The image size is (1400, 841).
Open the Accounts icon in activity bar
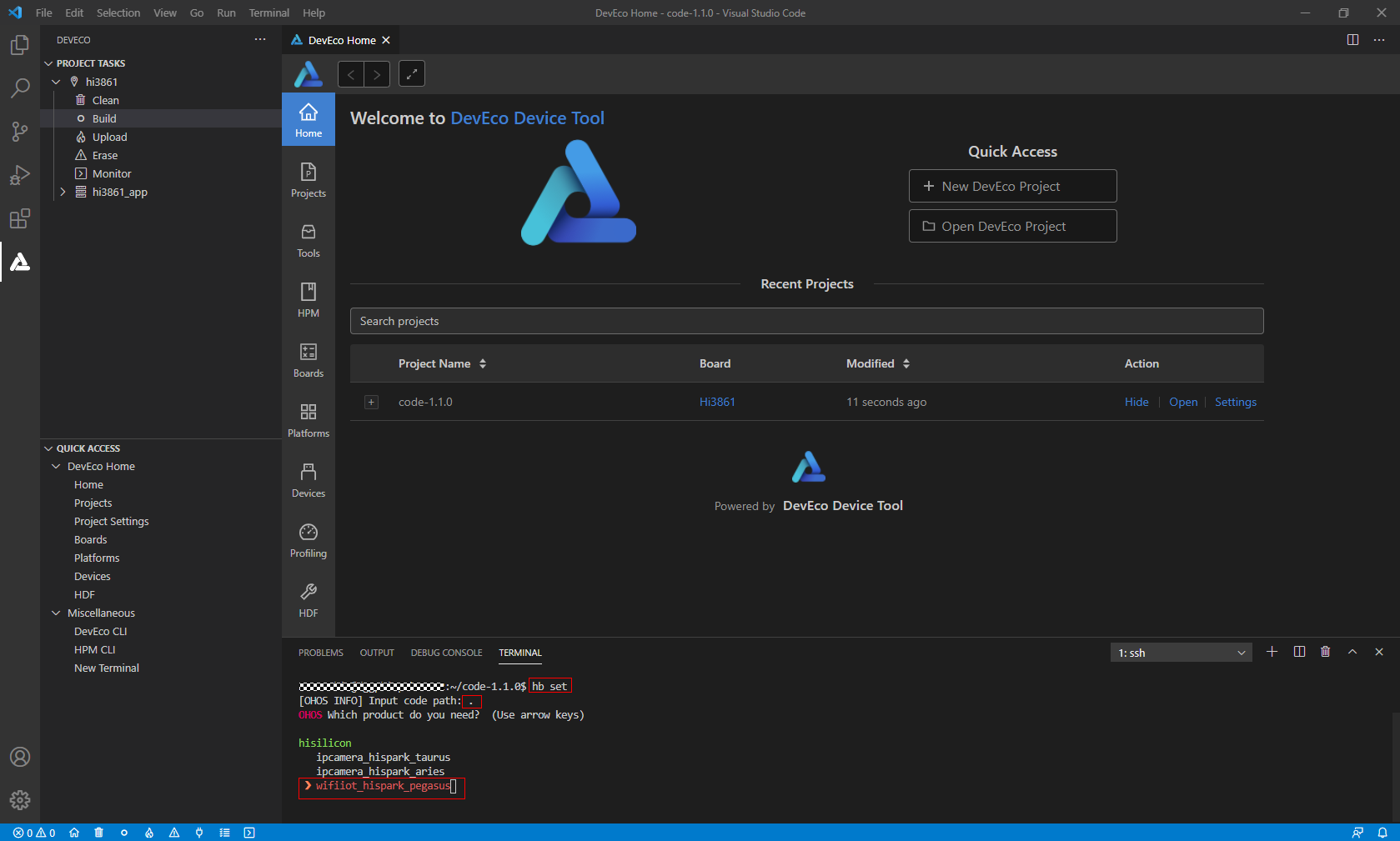20,757
